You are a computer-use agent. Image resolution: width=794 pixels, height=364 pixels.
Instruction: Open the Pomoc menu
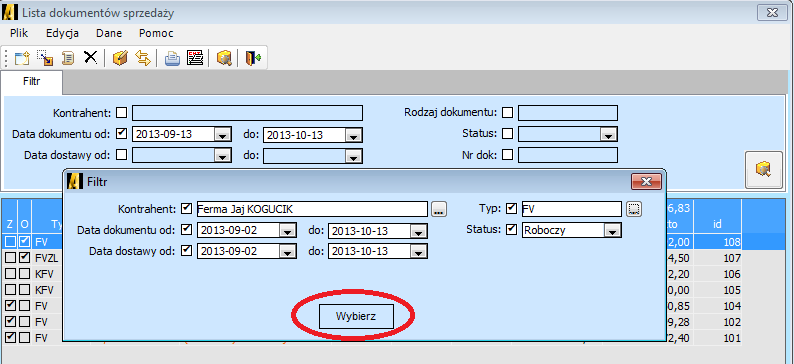pos(156,33)
